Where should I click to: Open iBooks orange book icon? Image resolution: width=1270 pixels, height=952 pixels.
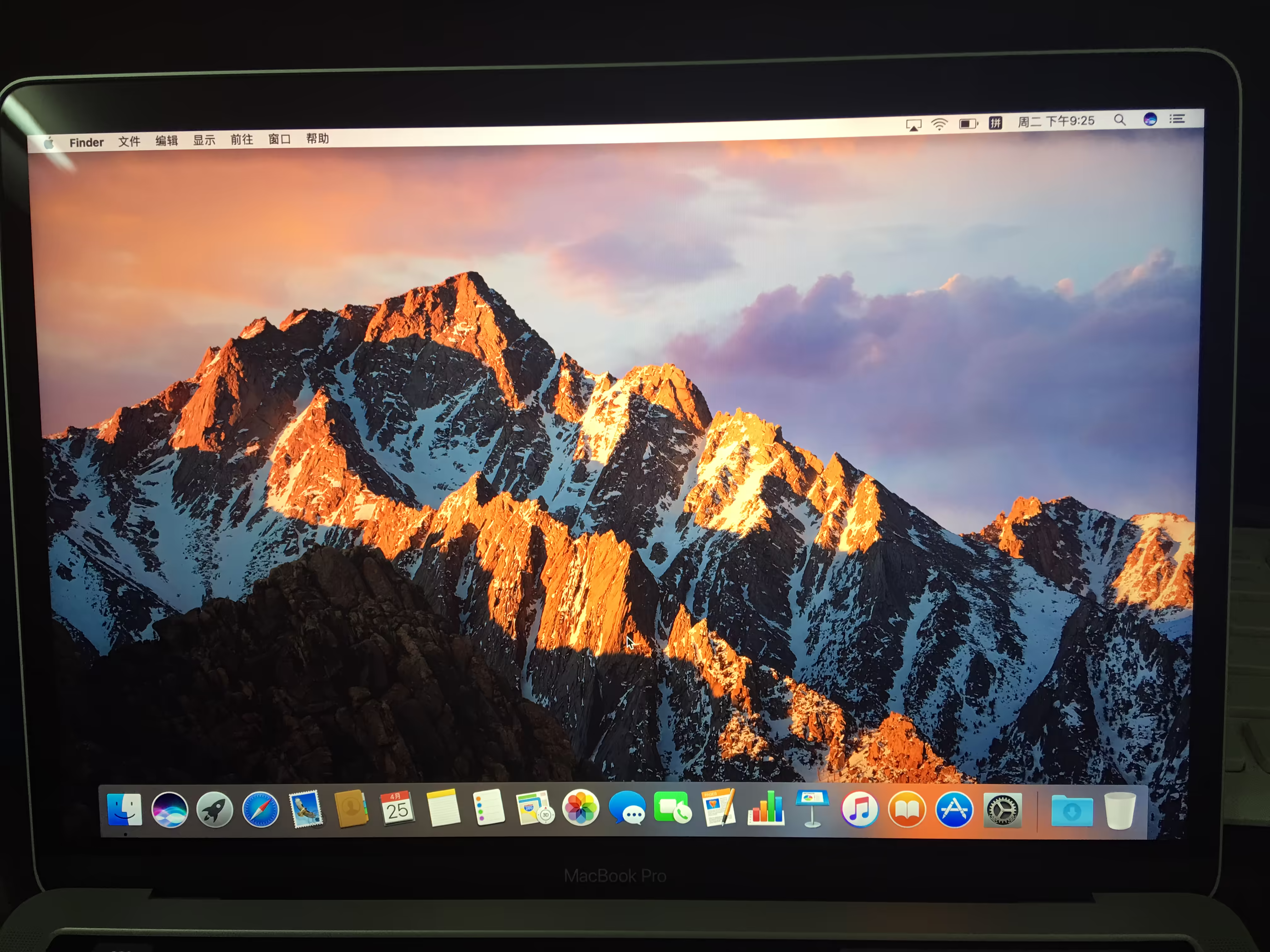[x=907, y=809]
